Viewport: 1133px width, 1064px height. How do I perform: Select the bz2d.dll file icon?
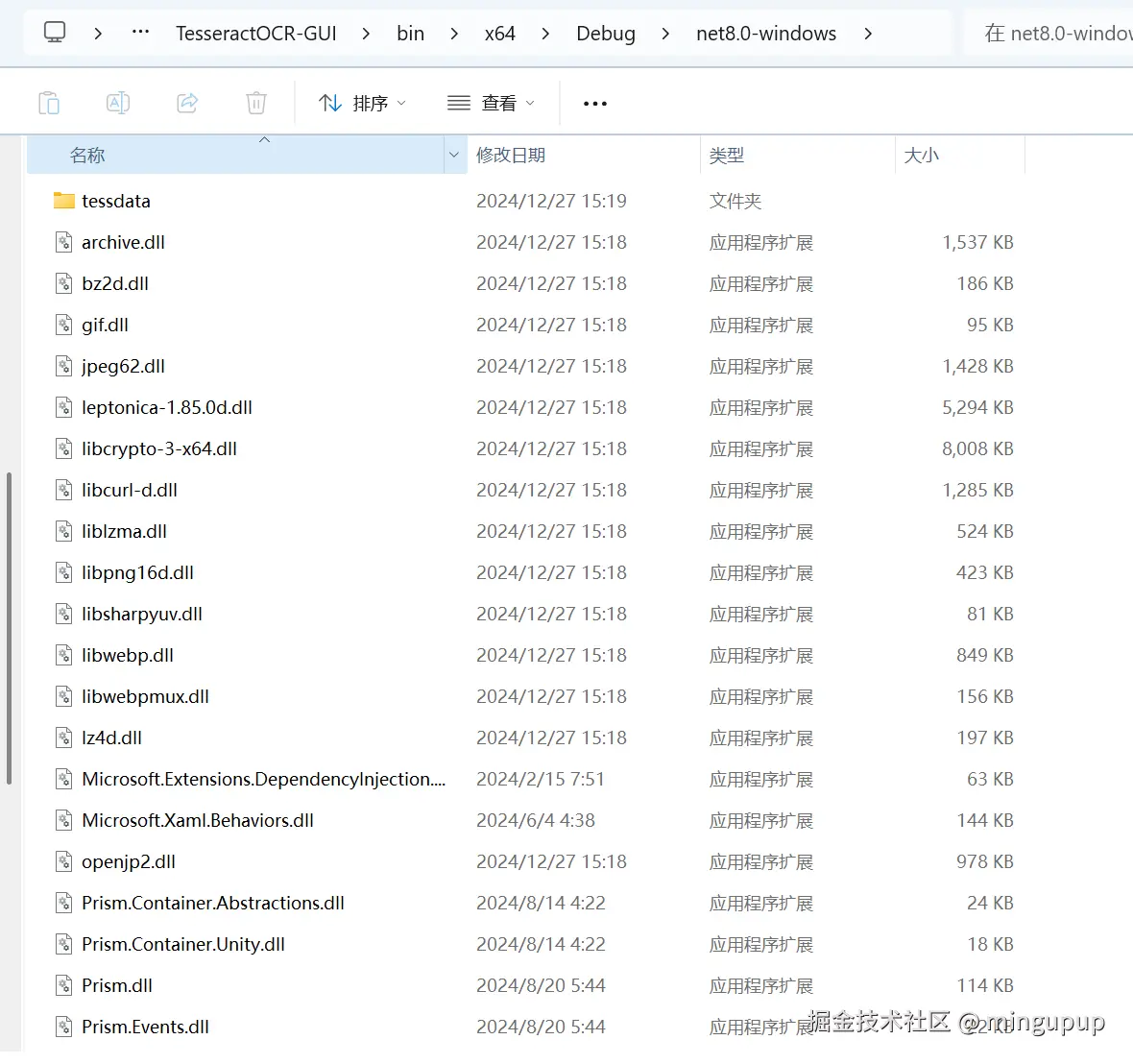[x=64, y=283]
